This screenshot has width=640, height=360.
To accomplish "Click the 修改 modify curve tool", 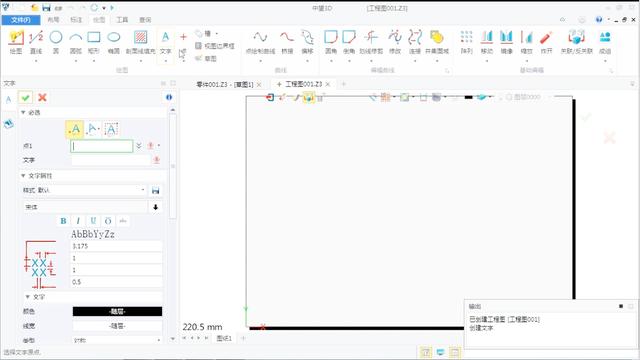I will tap(395, 42).
